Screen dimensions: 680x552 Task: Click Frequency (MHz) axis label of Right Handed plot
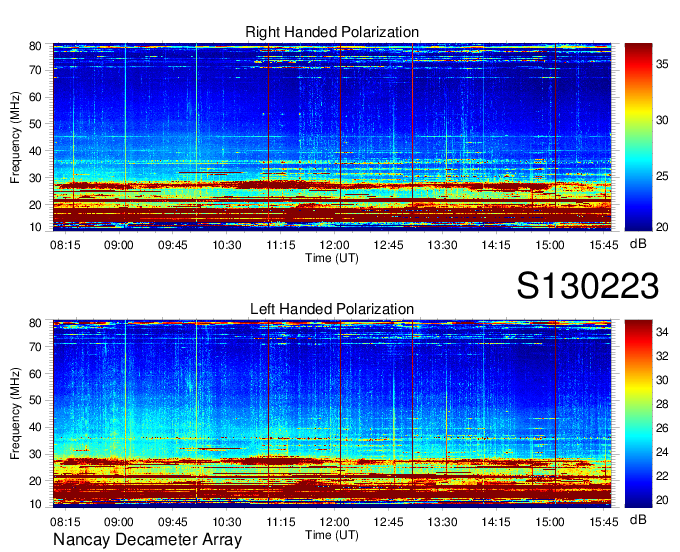point(15,137)
